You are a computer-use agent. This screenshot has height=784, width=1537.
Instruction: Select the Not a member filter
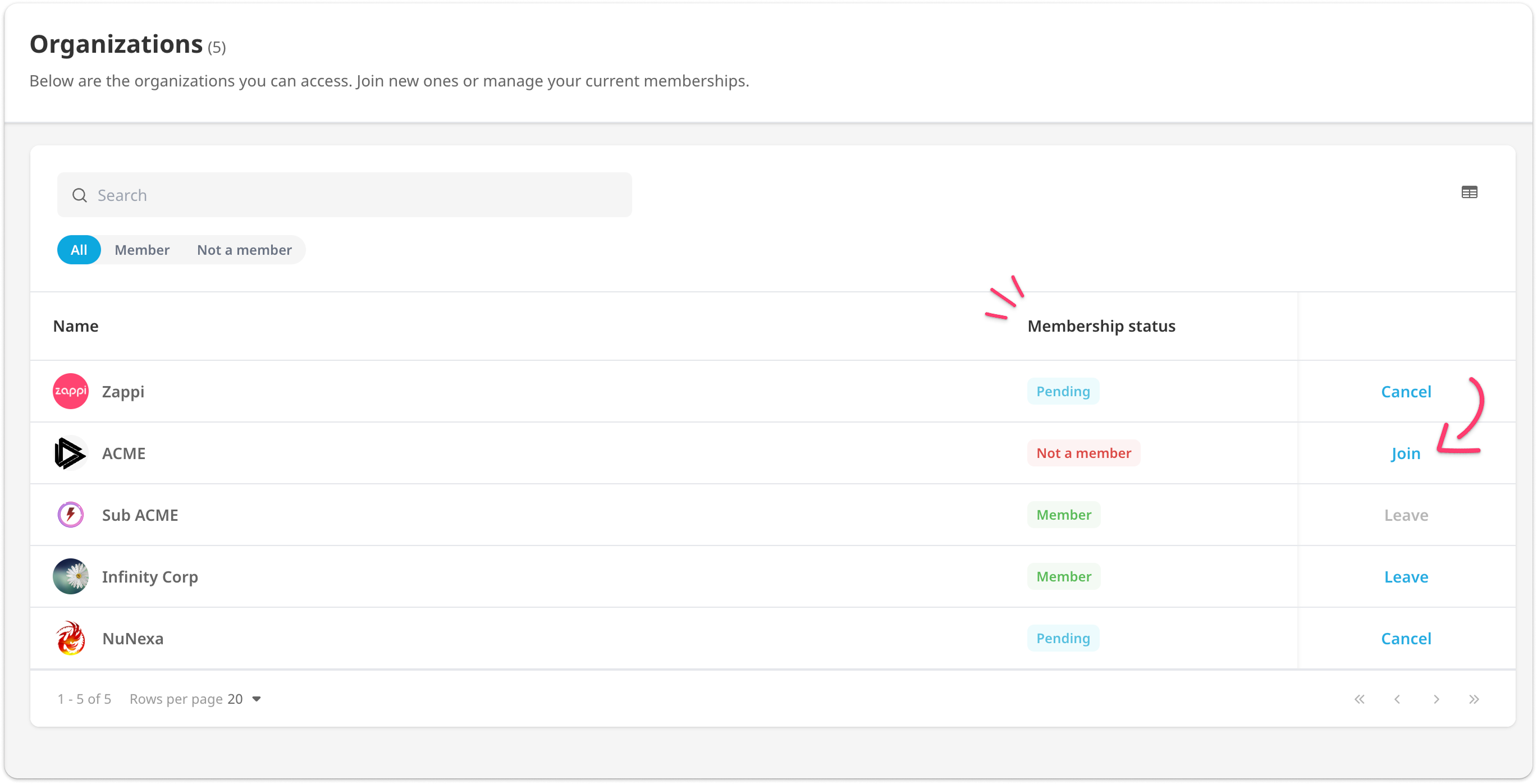pyautogui.click(x=244, y=250)
